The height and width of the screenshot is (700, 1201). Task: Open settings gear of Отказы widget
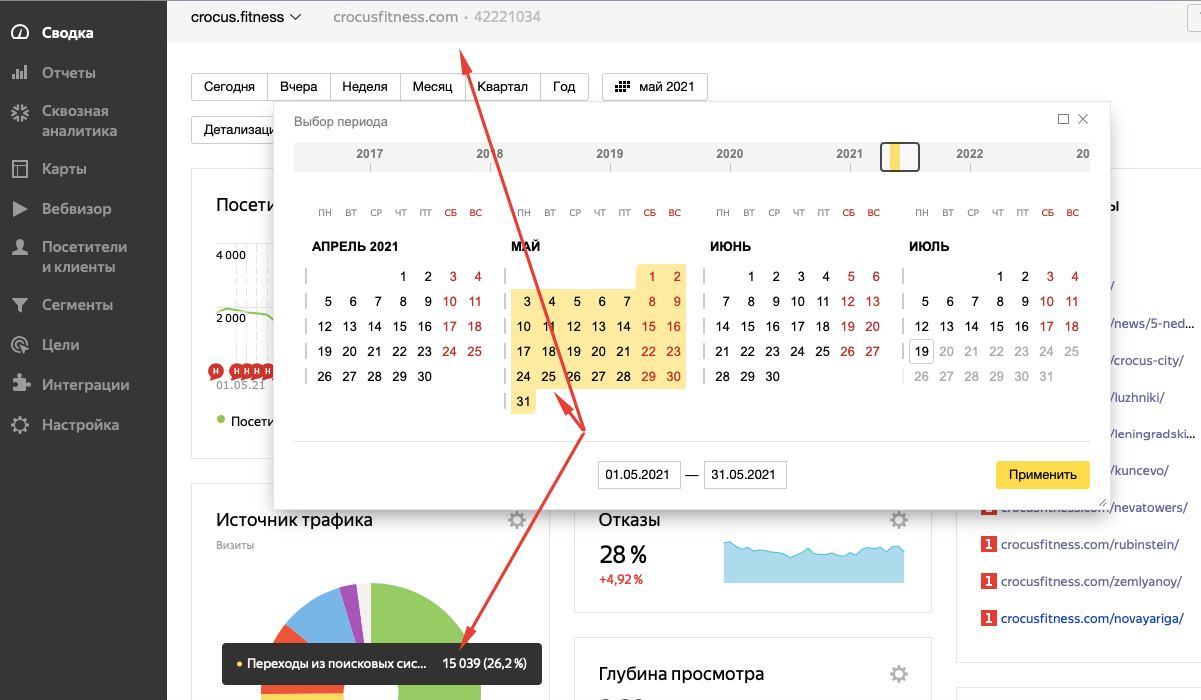[x=899, y=520]
